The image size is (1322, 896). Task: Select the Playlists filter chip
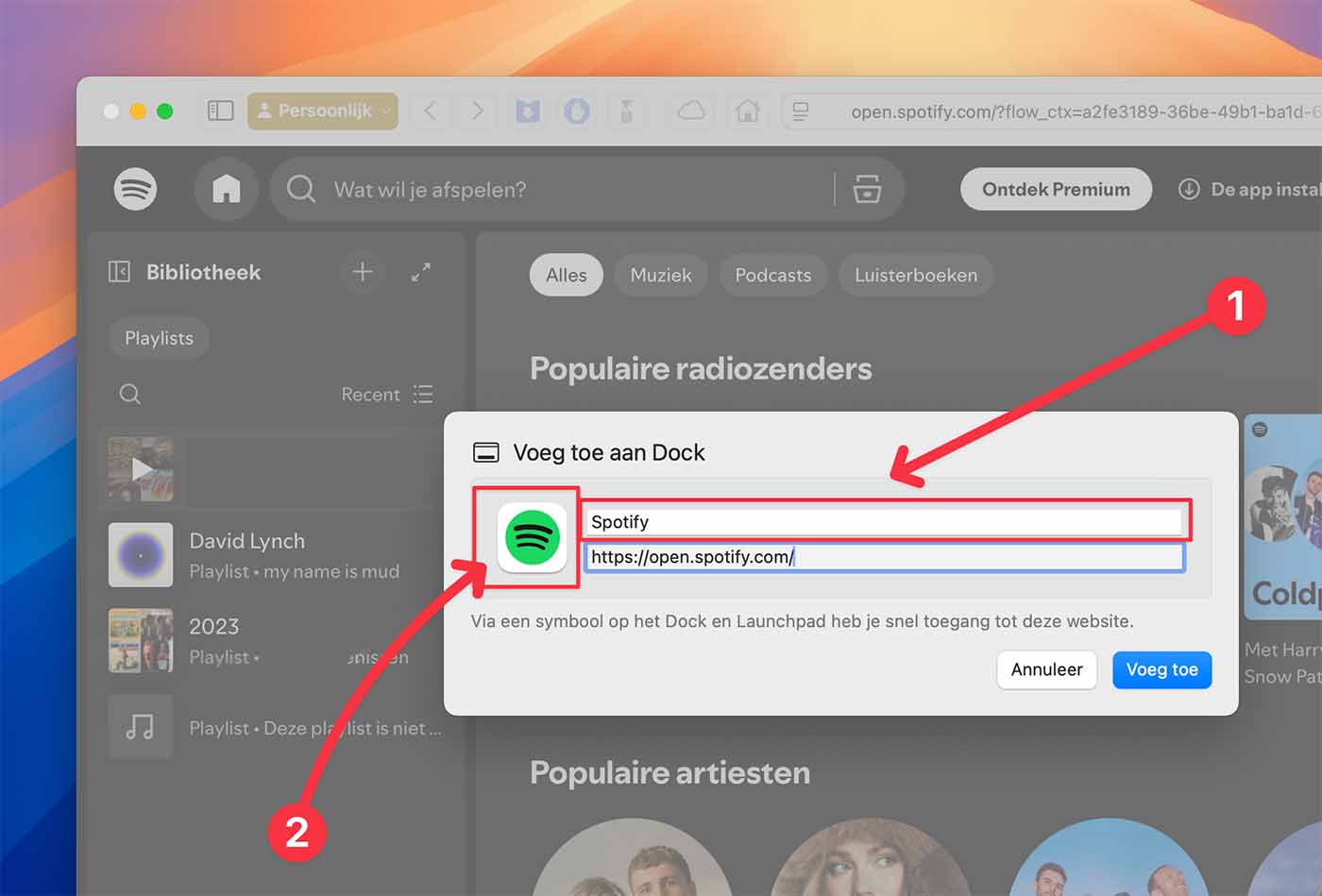pos(159,338)
